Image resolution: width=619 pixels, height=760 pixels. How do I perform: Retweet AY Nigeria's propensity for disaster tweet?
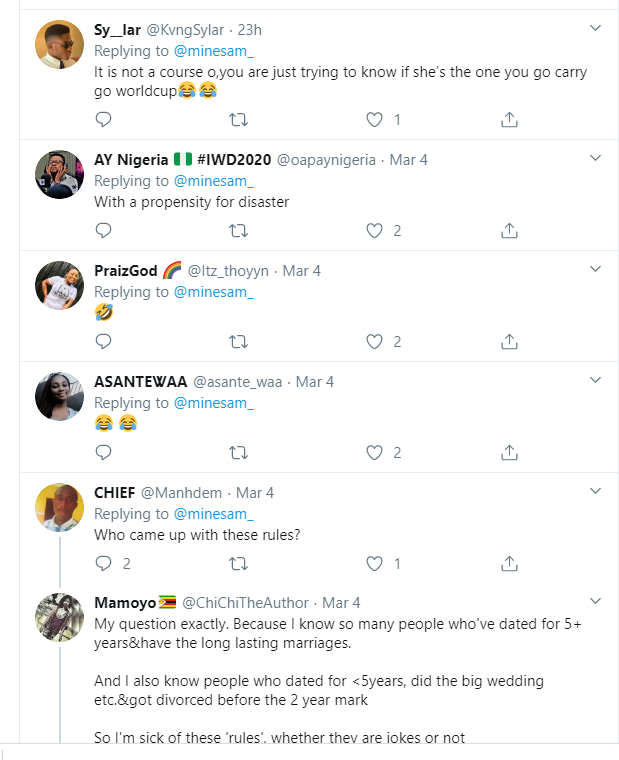click(x=239, y=231)
